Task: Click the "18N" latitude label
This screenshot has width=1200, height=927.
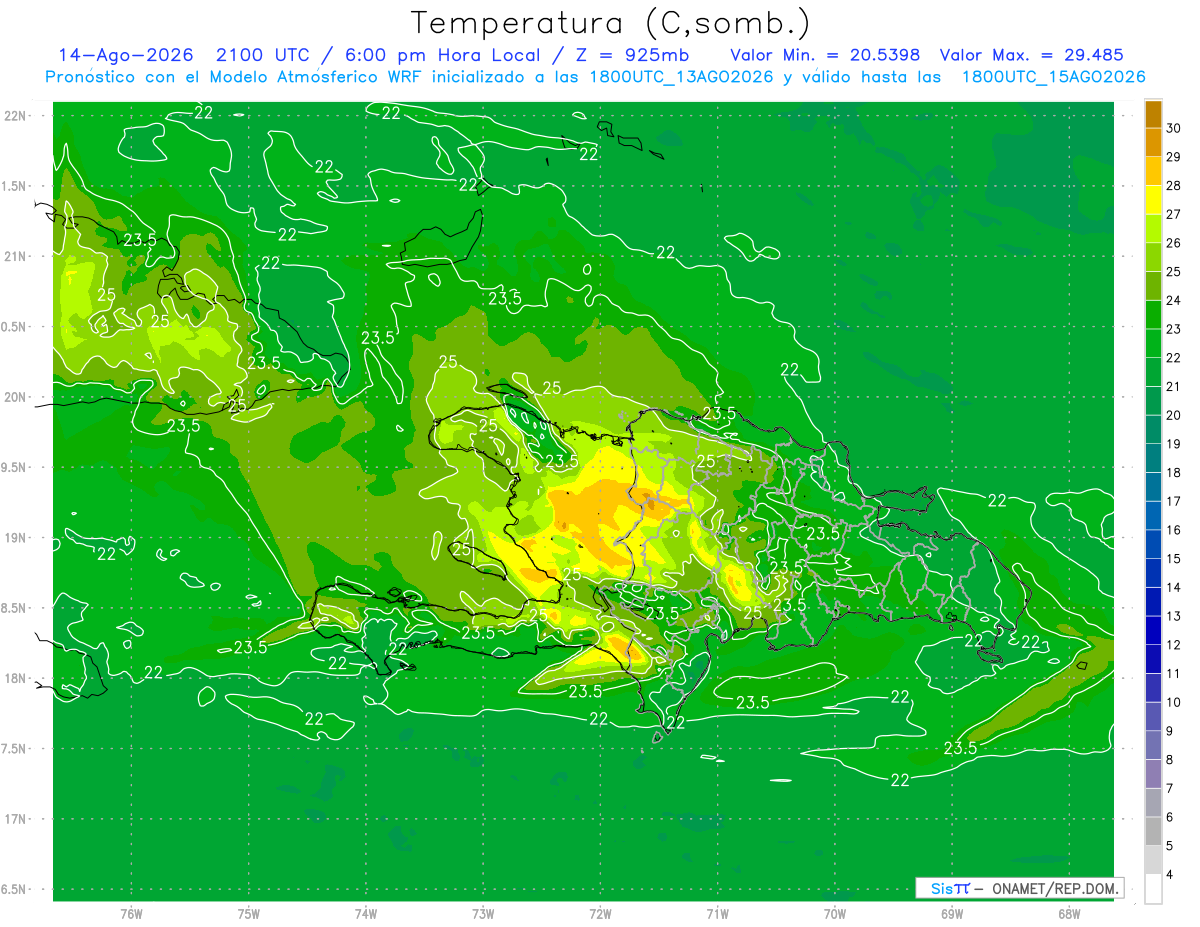Action: [x=16, y=678]
